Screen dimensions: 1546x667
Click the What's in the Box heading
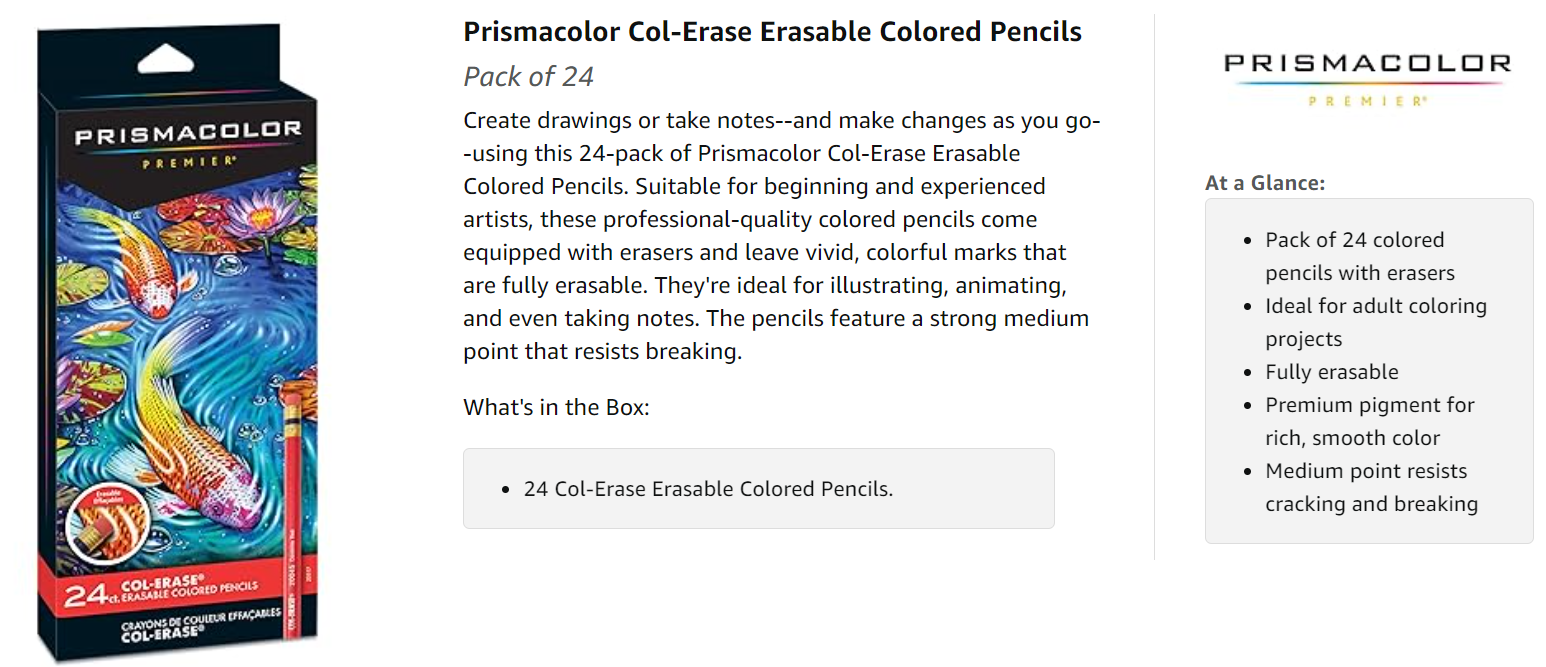point(556,408)
